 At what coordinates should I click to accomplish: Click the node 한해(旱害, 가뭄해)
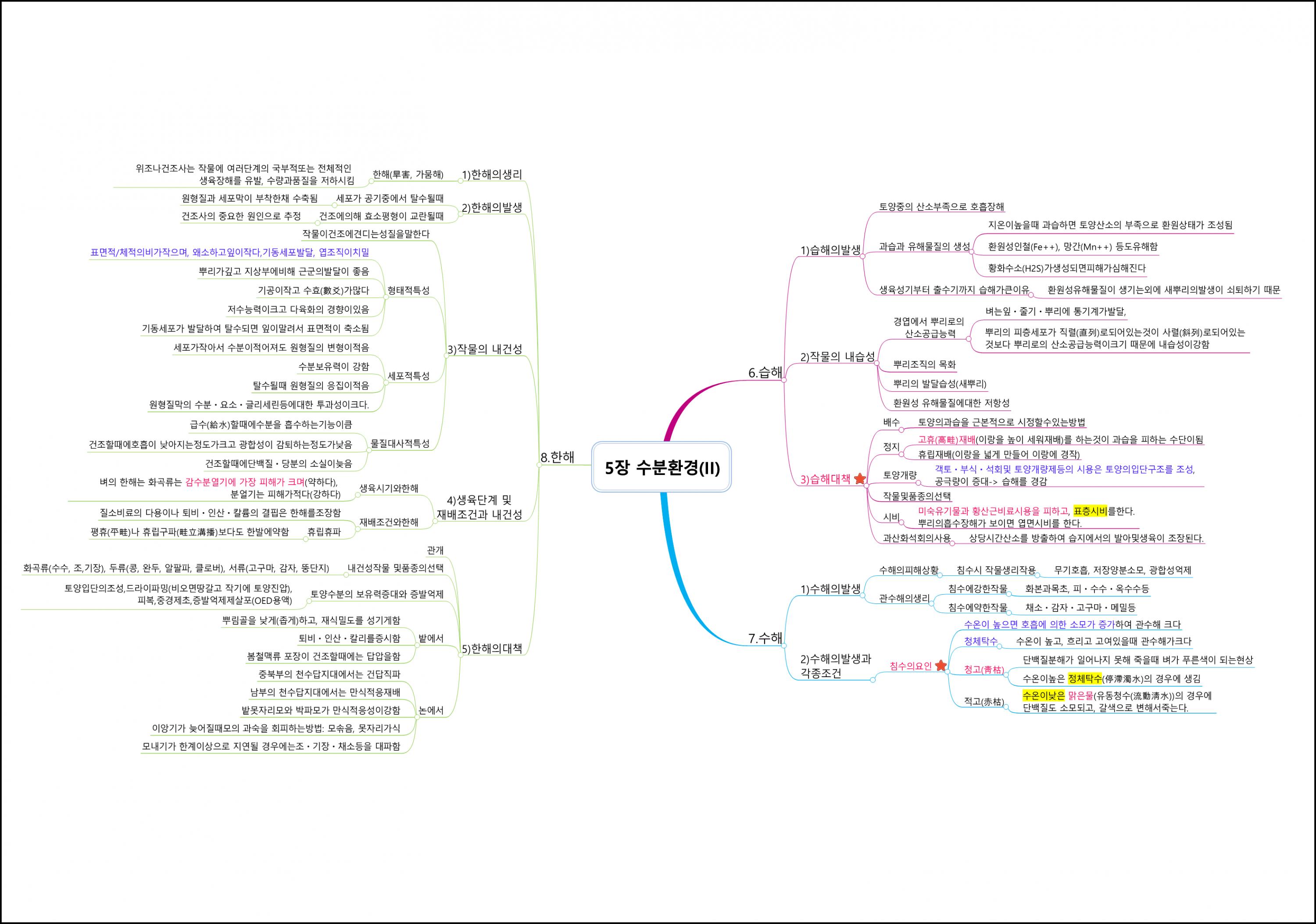[x=408, y=174]
